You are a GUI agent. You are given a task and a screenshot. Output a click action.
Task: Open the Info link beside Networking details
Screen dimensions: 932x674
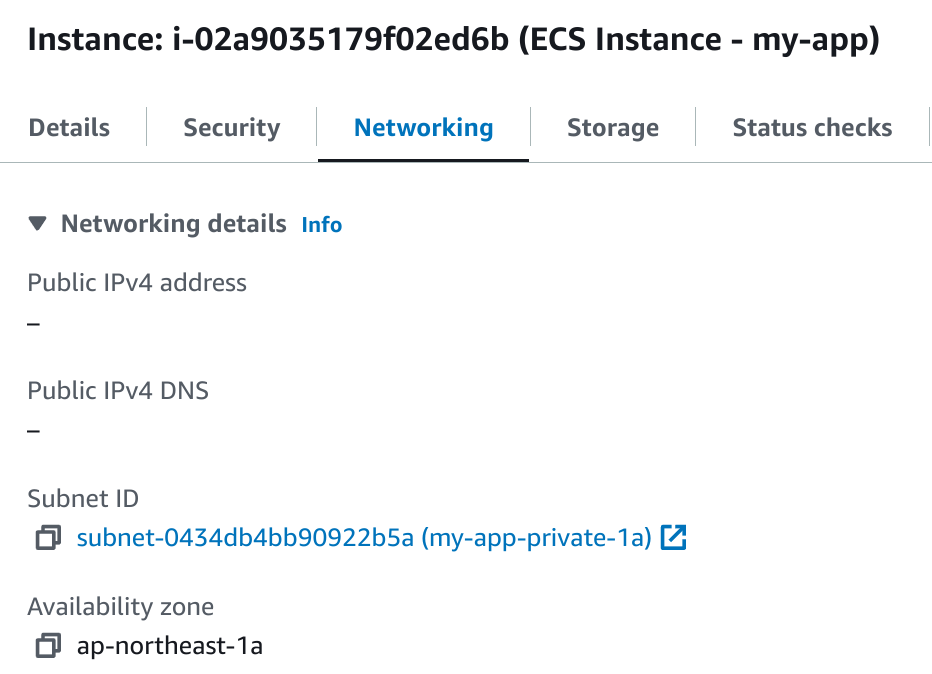click(322, 225)
